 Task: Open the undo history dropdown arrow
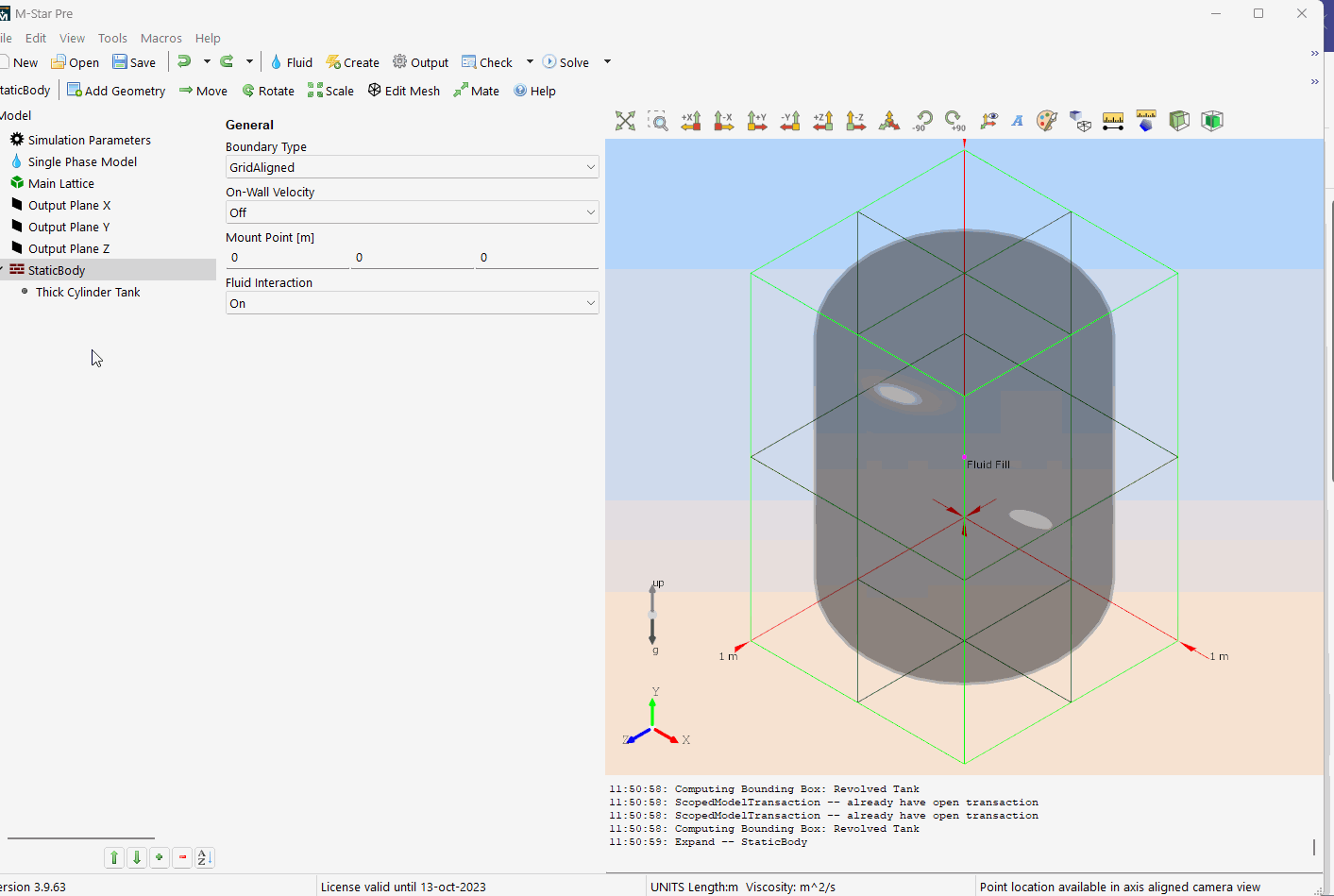[207, 62]
